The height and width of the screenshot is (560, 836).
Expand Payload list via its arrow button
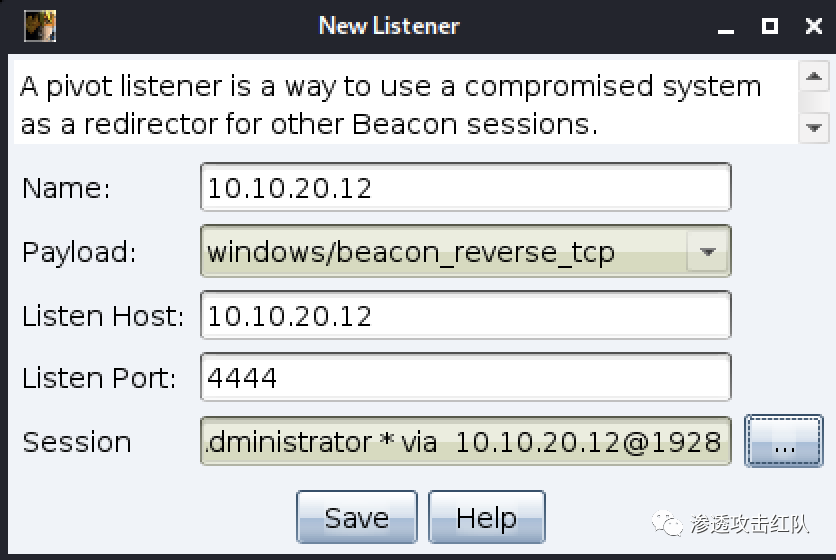[708, 252]
